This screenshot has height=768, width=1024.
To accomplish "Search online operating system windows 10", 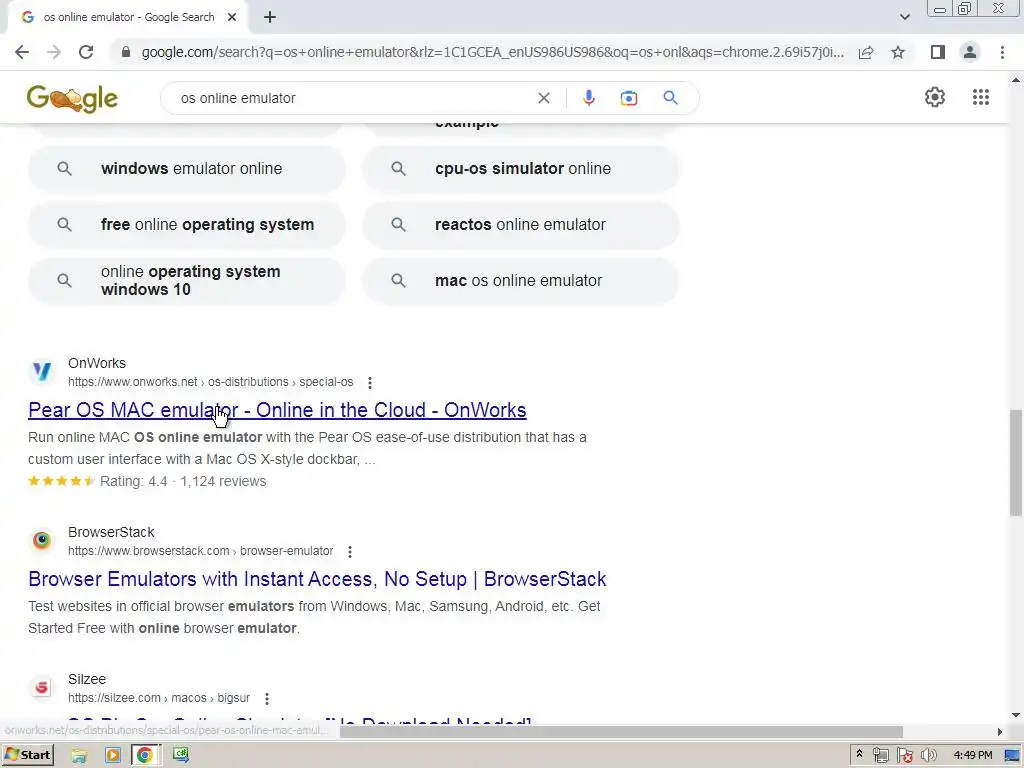I will (187, 281).
